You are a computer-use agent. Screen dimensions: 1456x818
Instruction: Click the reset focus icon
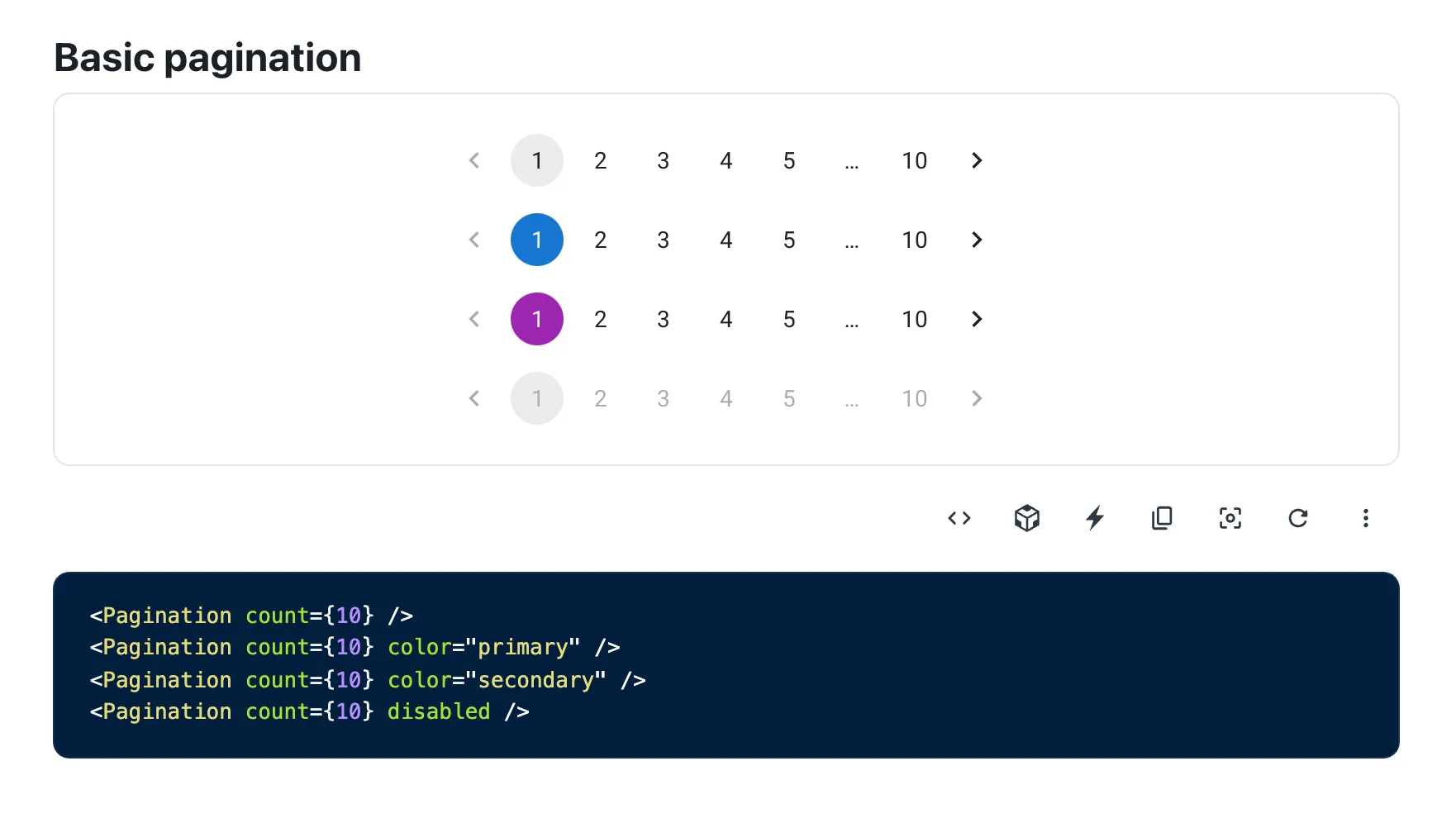[1230, 518]
